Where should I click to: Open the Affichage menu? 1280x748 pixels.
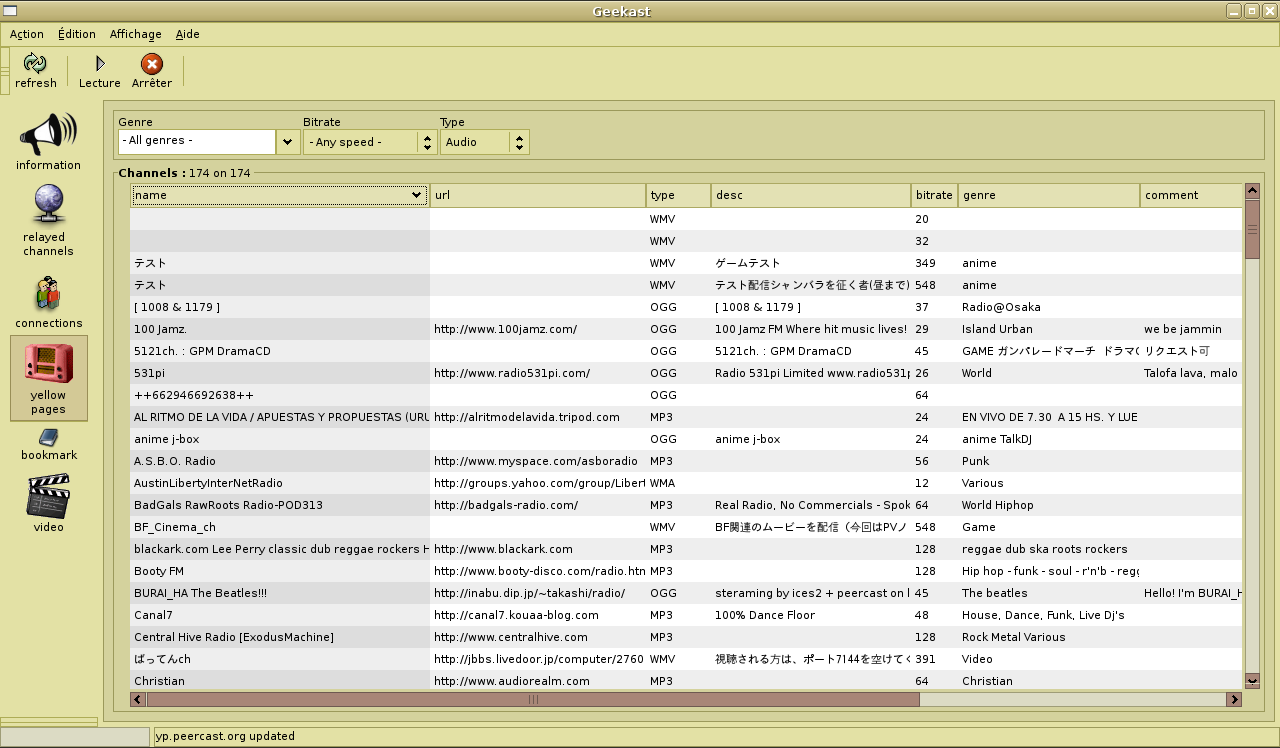[135, 34]
